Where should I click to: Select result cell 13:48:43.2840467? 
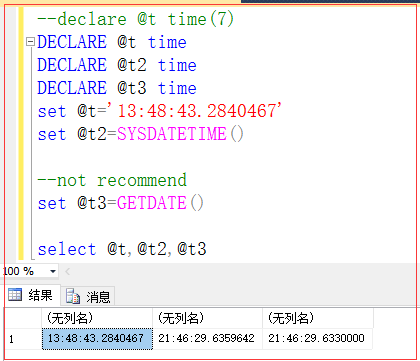[97, 339]
